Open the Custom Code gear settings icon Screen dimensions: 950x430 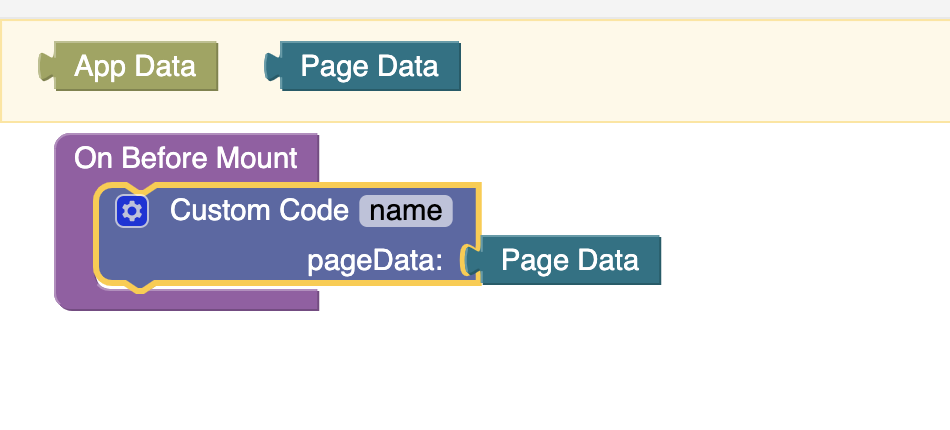(132, 211)
